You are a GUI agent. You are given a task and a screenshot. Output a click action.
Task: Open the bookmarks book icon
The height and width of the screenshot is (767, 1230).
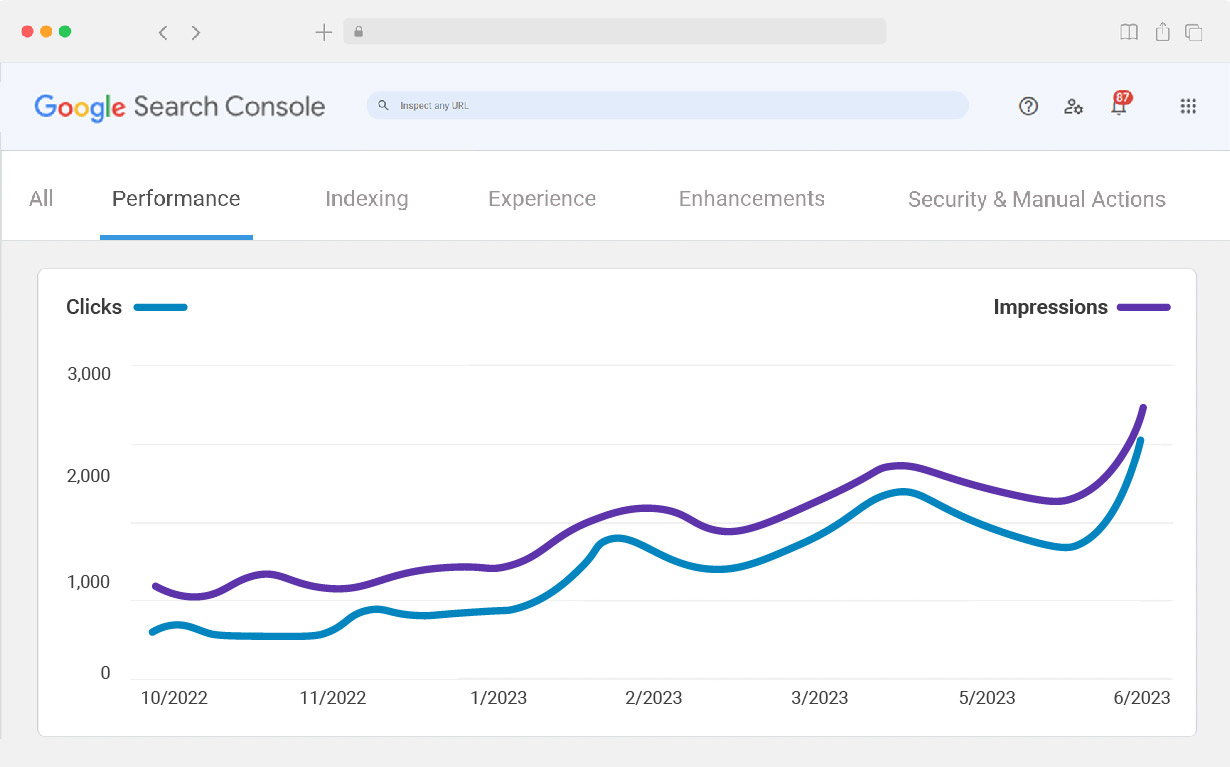(1129, 32)
